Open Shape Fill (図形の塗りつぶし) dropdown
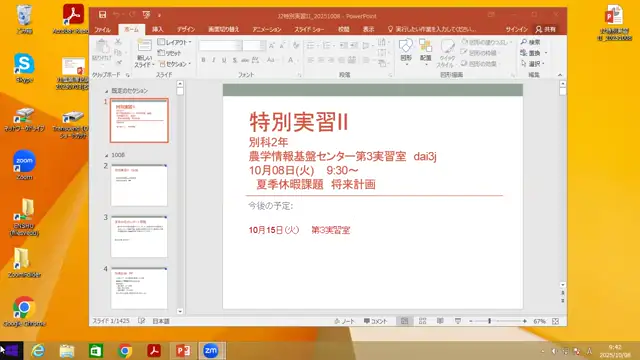Viewport: 640px width, 360px height. (x=486, y=42)
